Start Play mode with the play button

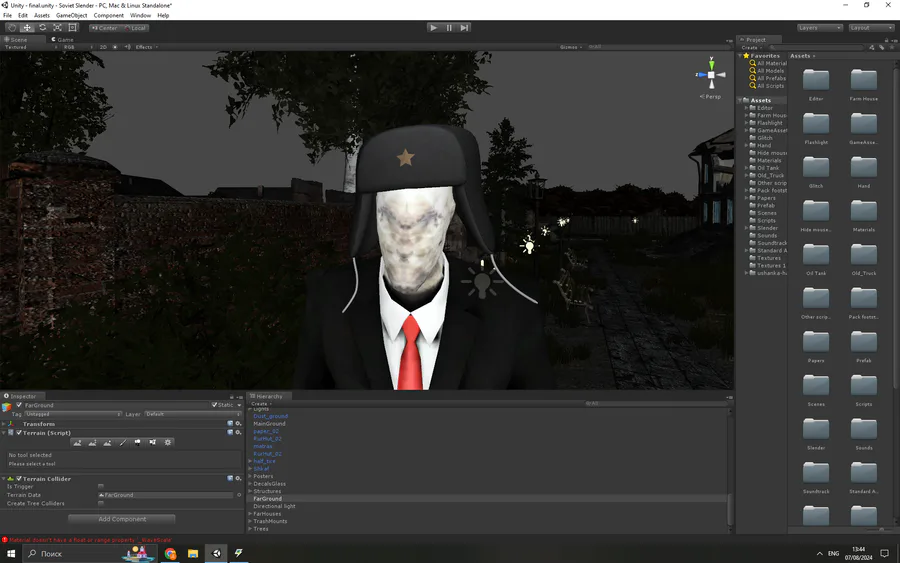tap(434, 28)
